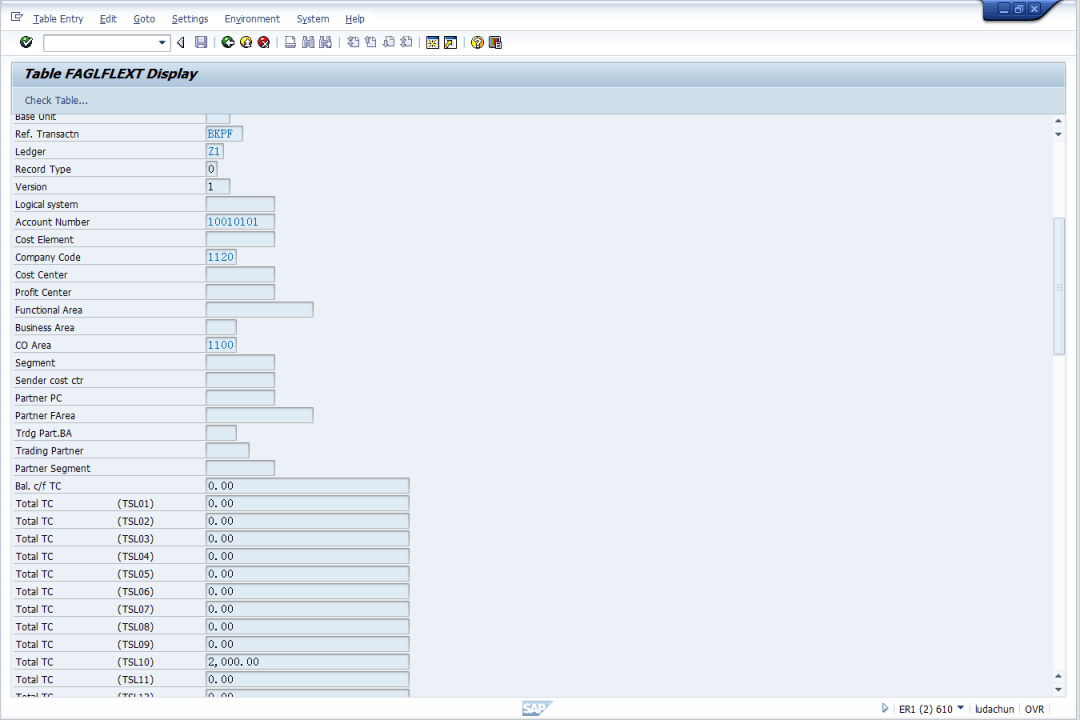Expand the ER1 system info dropdown
Screen dimensions: 1080x720
pyautogui.click(x=961, y=708)
